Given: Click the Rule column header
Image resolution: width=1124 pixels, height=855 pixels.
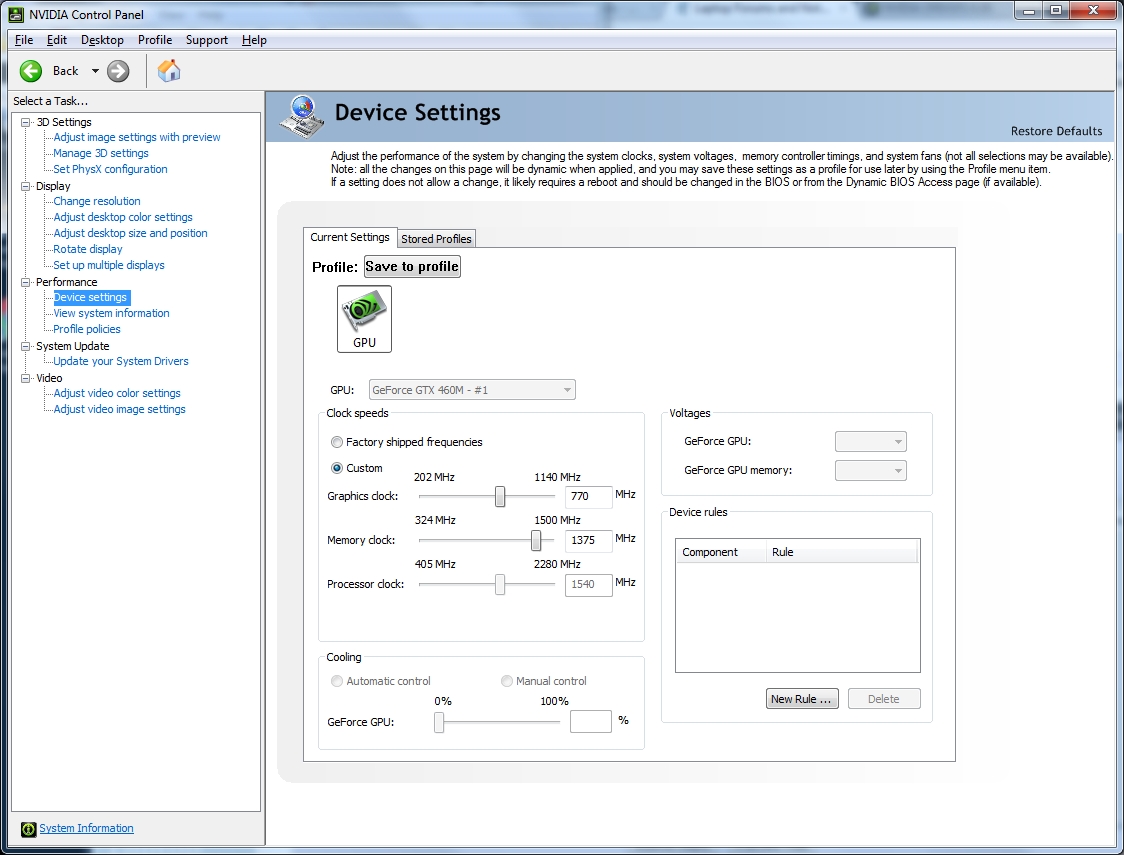Looking at the screenshot, I should [x=842, y=552].
